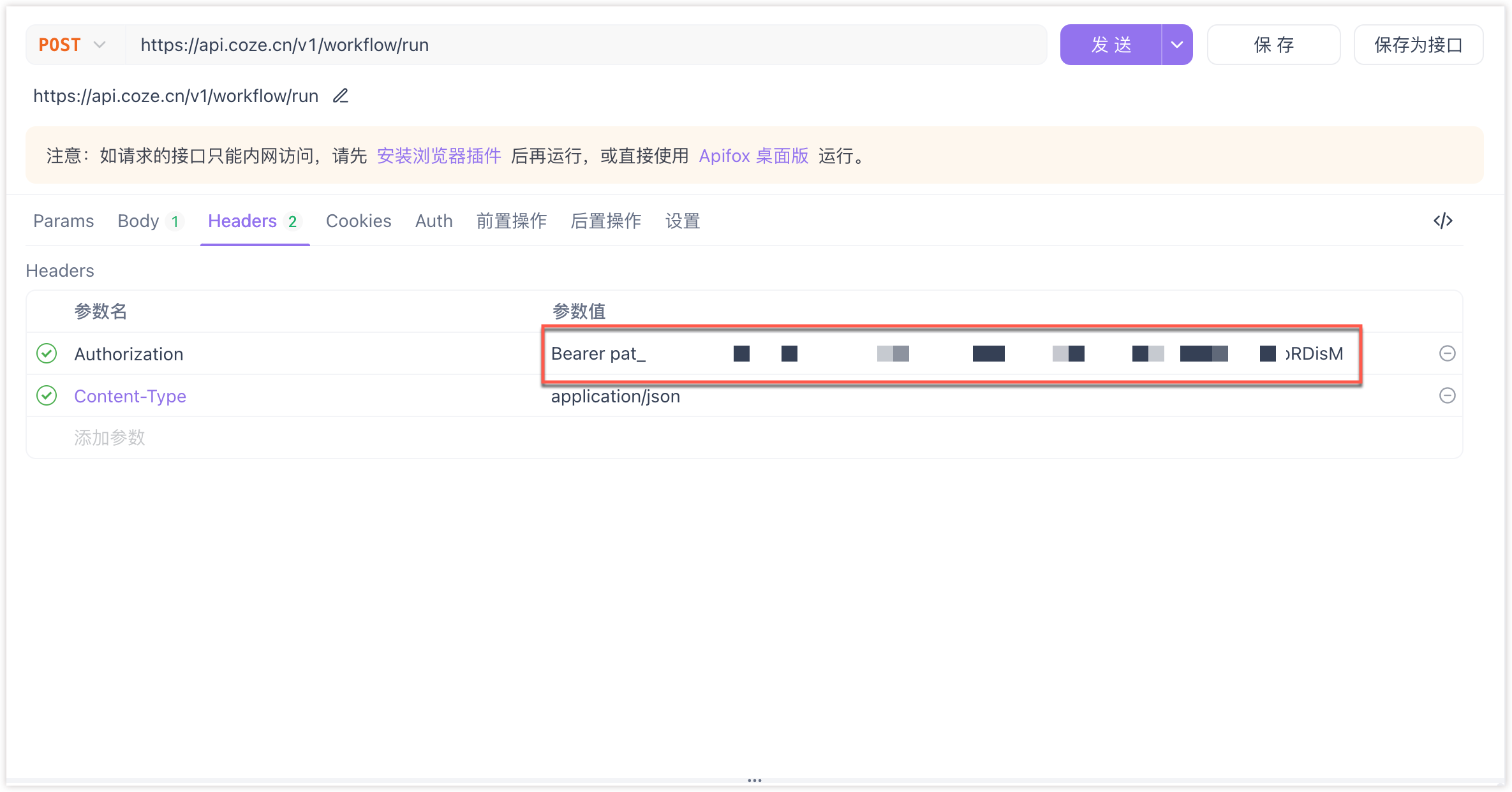The width and height of the screenshot is (1512, 792).
Task: Open the 前置操作 tab
Action: coord(512,221)
